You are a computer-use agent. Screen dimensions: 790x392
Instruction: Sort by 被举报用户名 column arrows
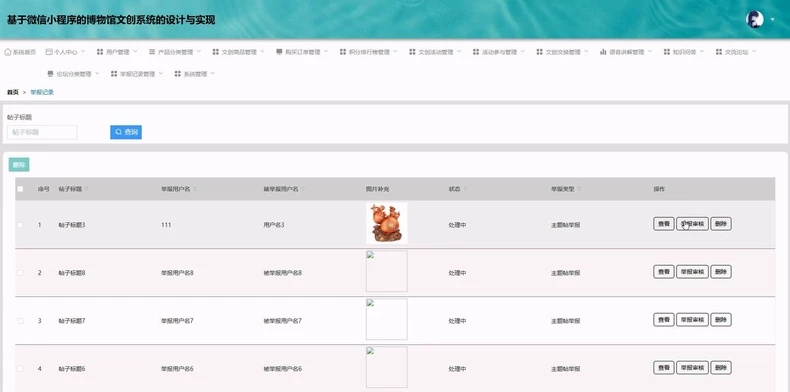[303, 189]
